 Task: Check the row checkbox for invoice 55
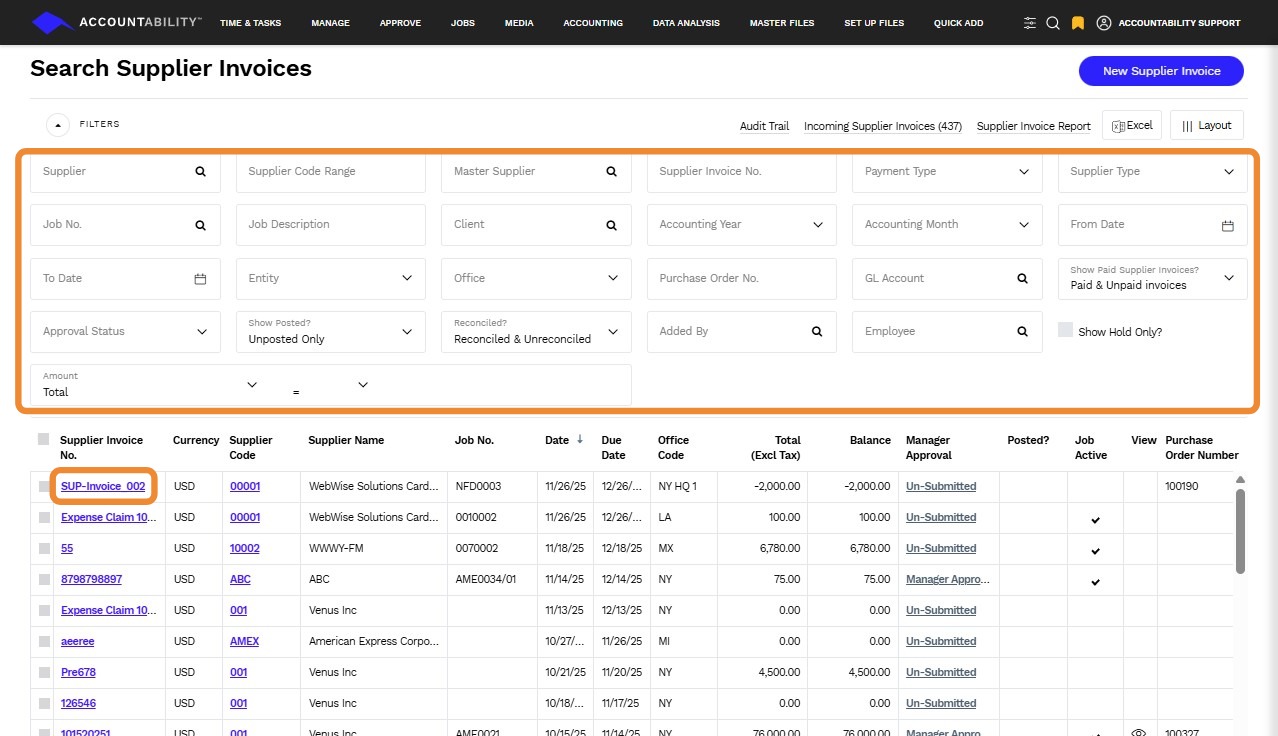(44, 549)
